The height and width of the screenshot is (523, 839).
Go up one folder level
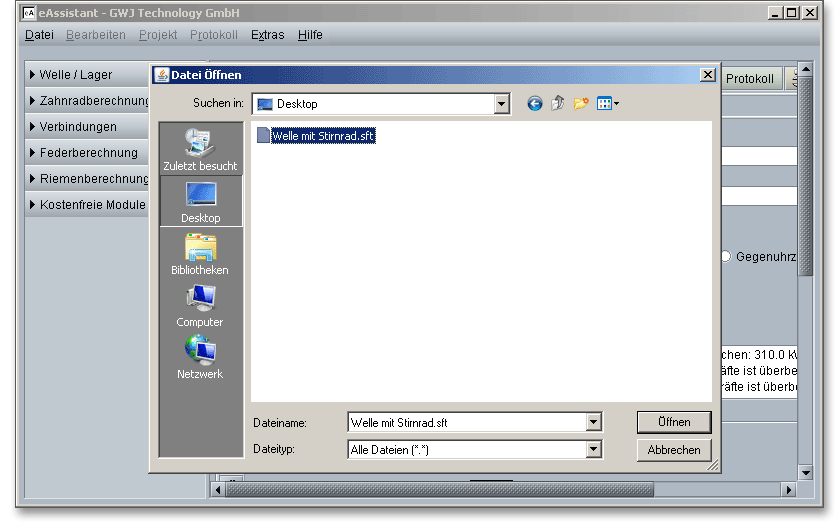click(x=558, y=103)
